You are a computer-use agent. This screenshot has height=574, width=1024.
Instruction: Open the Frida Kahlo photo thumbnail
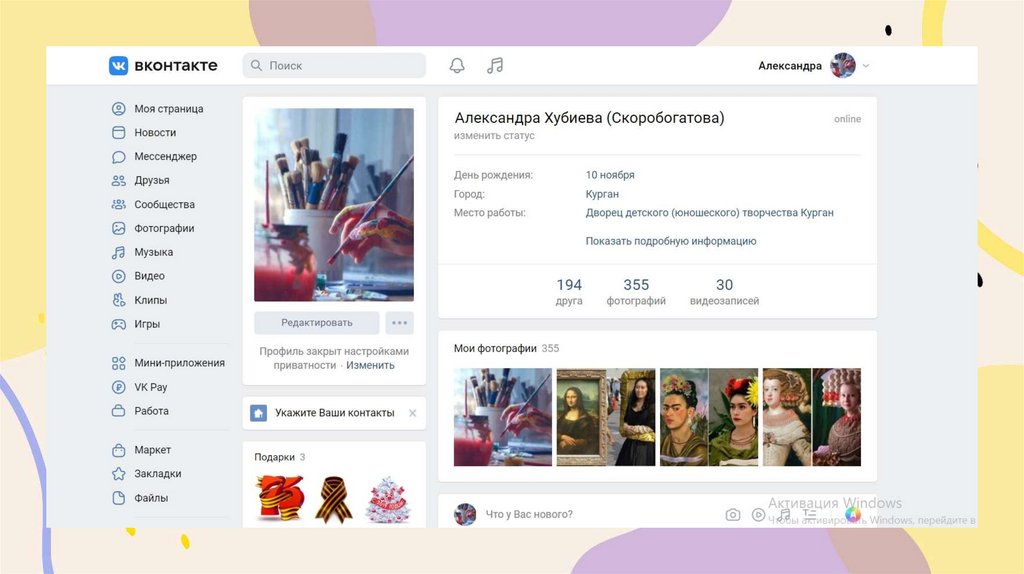coord(709,417)
